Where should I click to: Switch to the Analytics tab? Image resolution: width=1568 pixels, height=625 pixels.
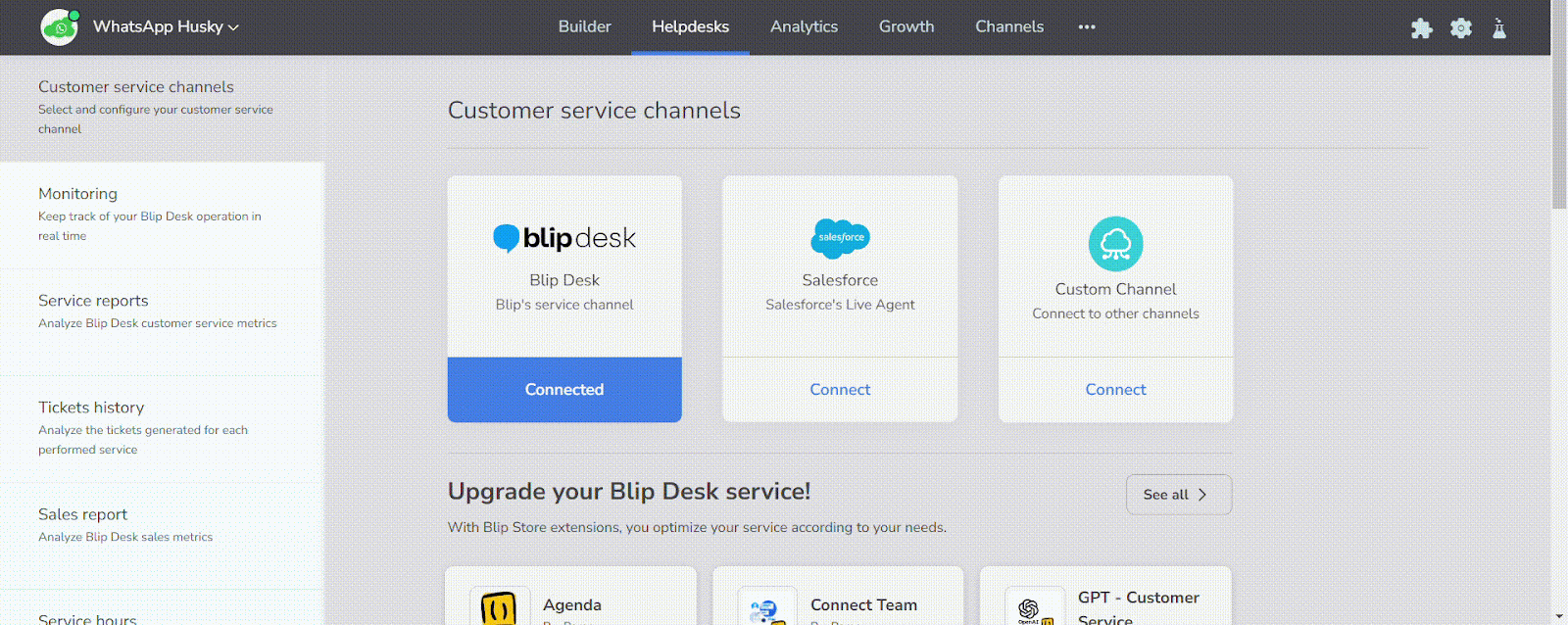(804, 26)
